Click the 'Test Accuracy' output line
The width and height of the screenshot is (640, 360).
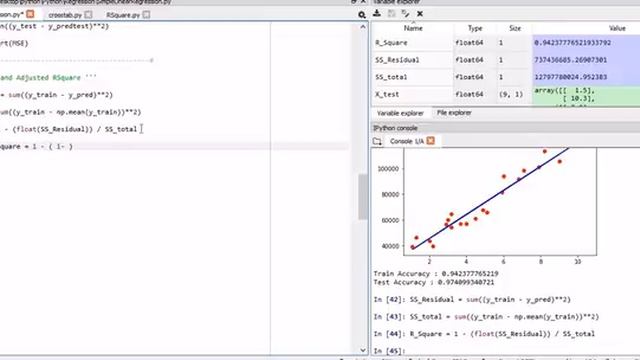click(433, 282)
